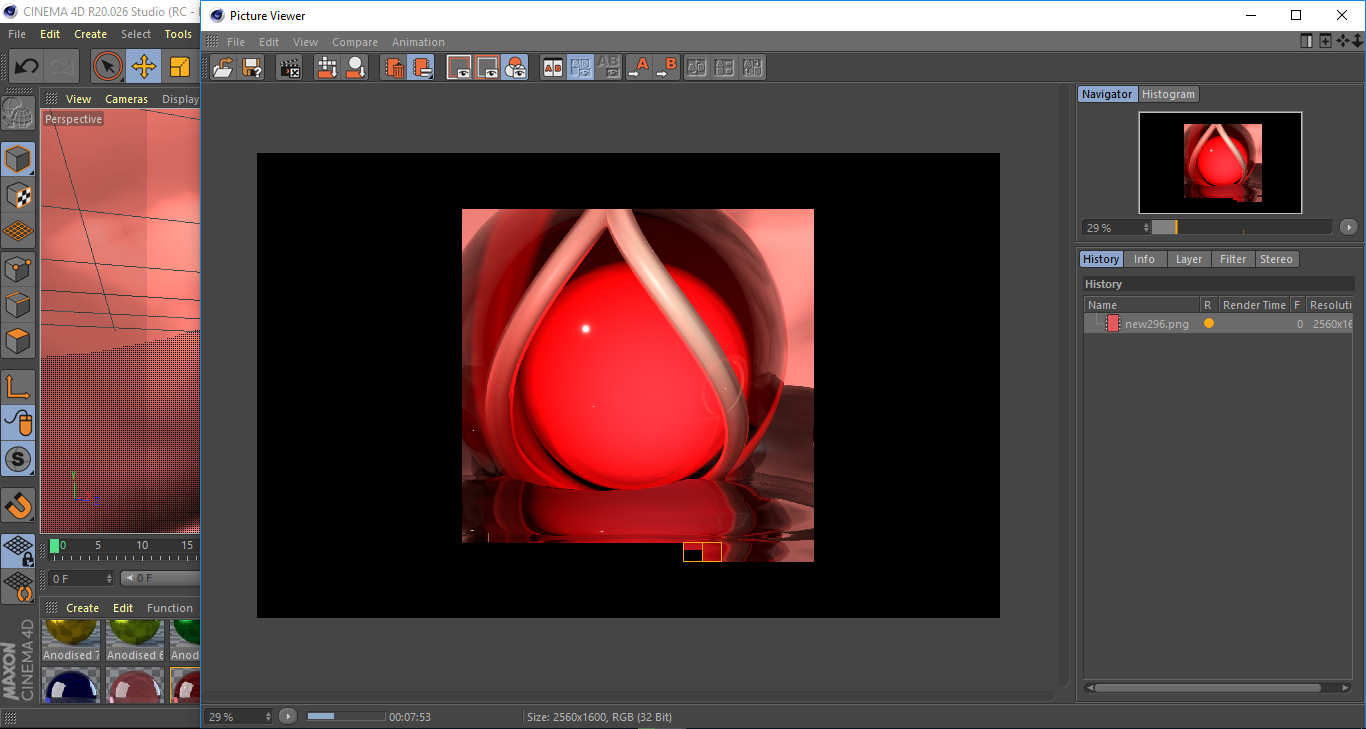The image size is (1366, 729).
Task: Select Edges mode icon
Action: (x=17, y=304)
